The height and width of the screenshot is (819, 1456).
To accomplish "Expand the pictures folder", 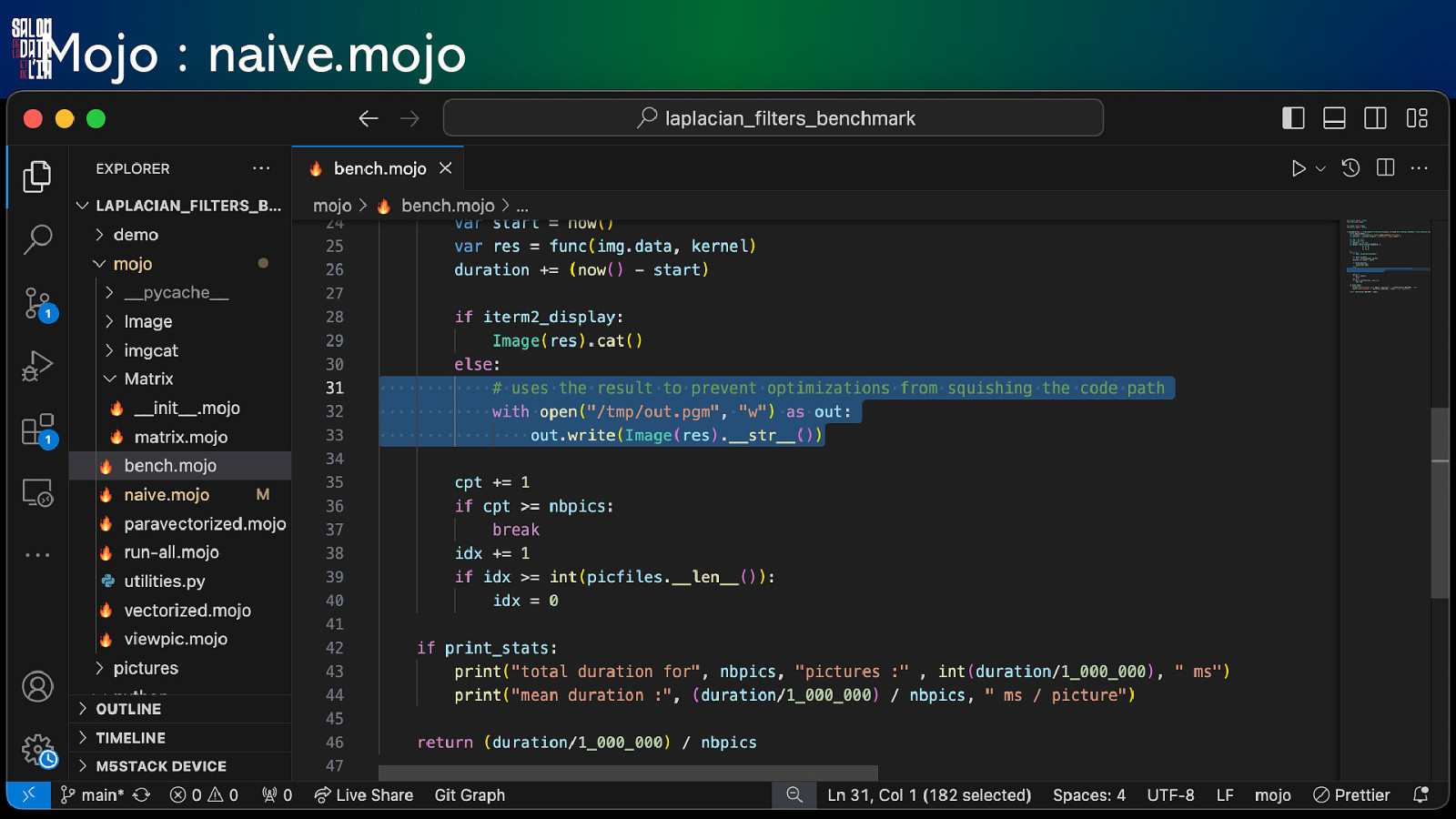I will (x=180, y=668).
